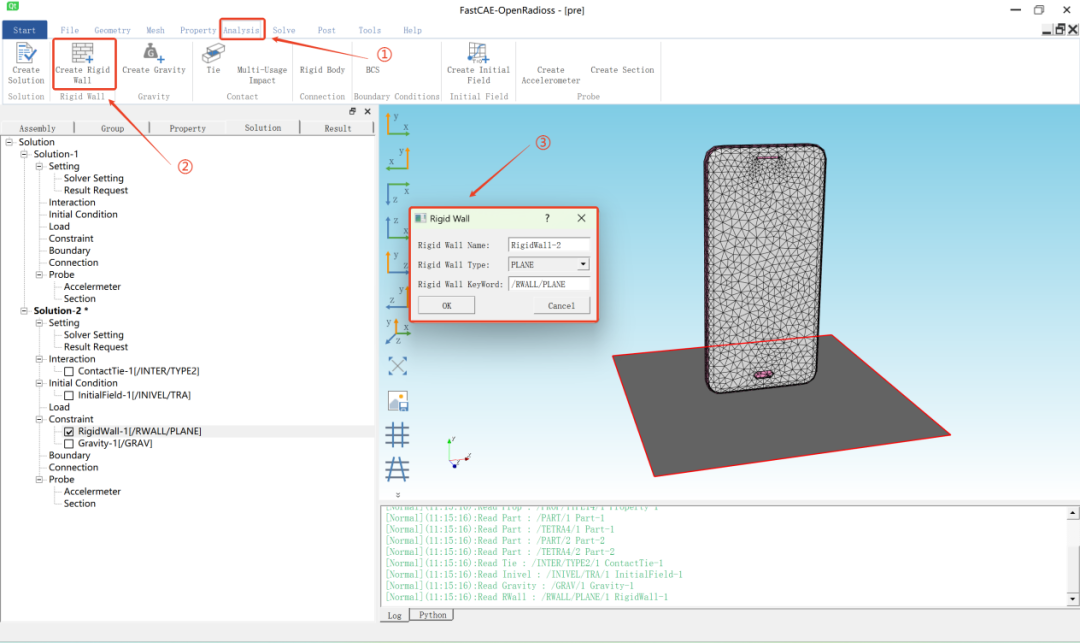Switch to the Group panel tab
The height and width of the screenshot is (643, 1080).
(x=112, y=128)
